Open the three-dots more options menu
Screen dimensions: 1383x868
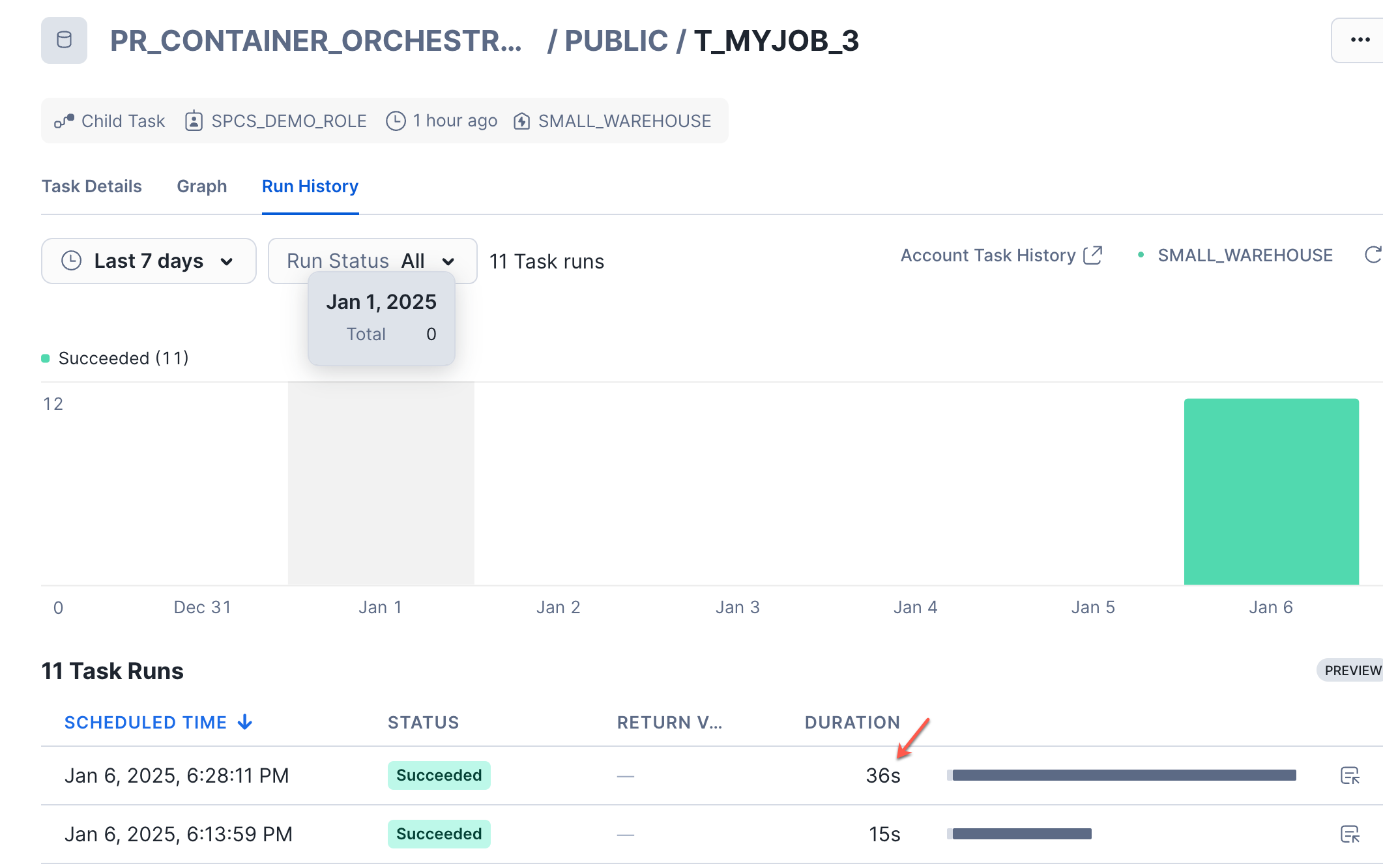1360,40
